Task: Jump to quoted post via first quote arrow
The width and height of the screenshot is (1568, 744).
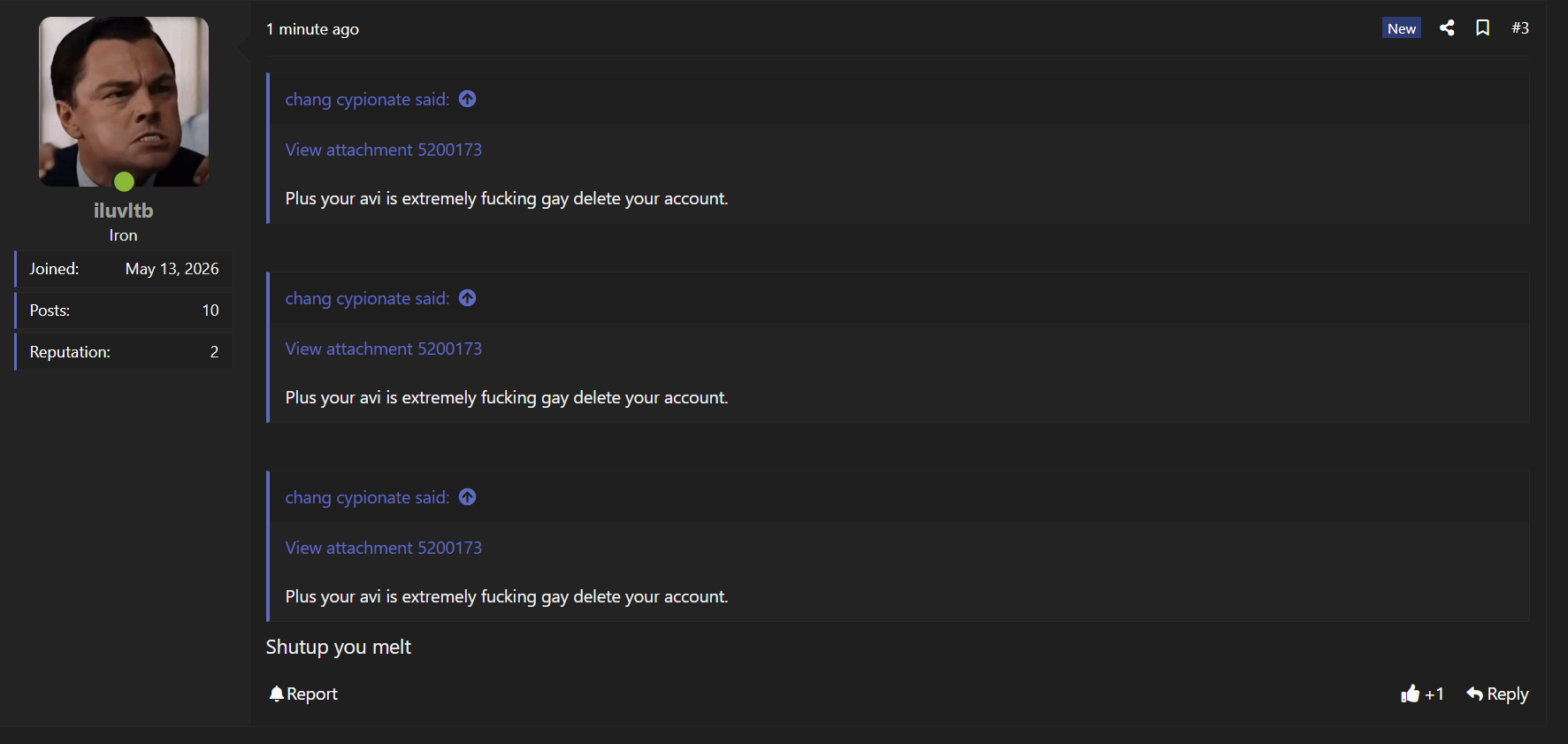Action: 468,99
